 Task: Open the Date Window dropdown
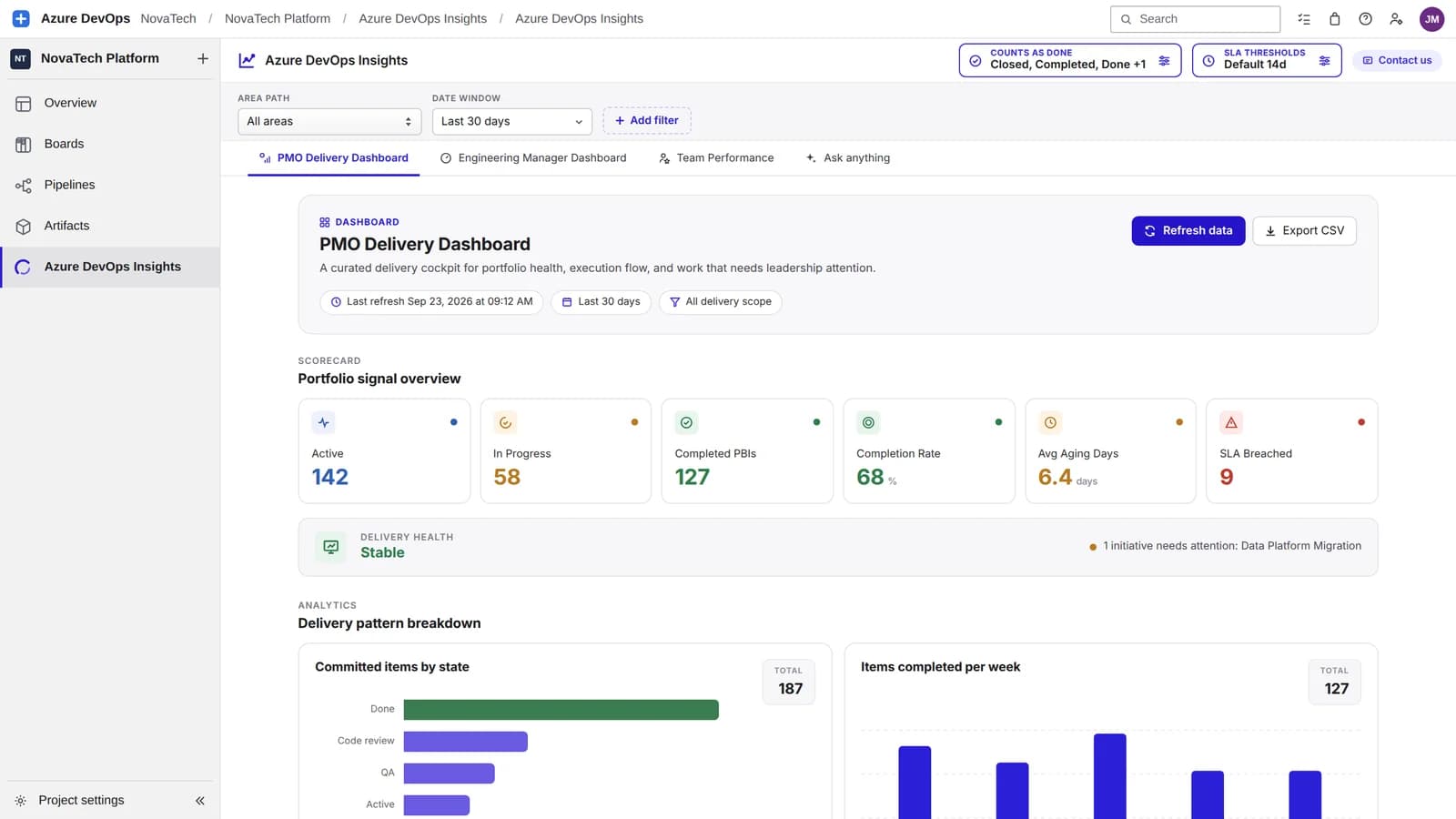click(x=512, y=121)
